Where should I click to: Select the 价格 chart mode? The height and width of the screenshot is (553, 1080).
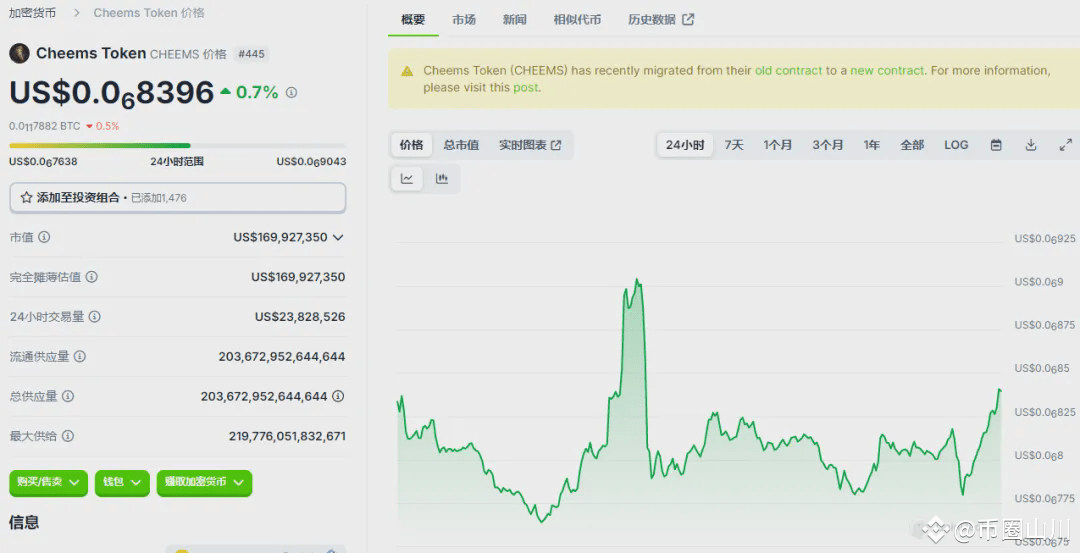[x=412, y=145]
